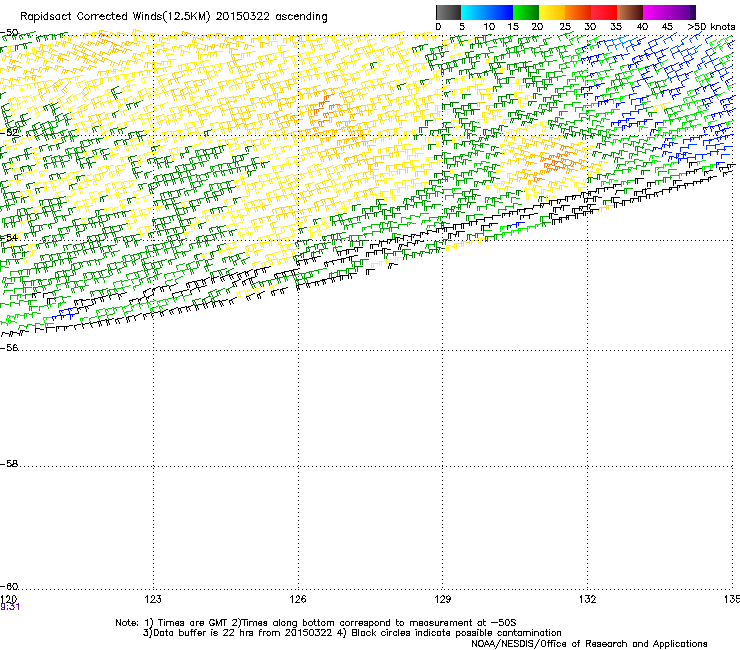Click the word 'ascending' in the title
Screen dimensions: 740x650
[301, 17]
